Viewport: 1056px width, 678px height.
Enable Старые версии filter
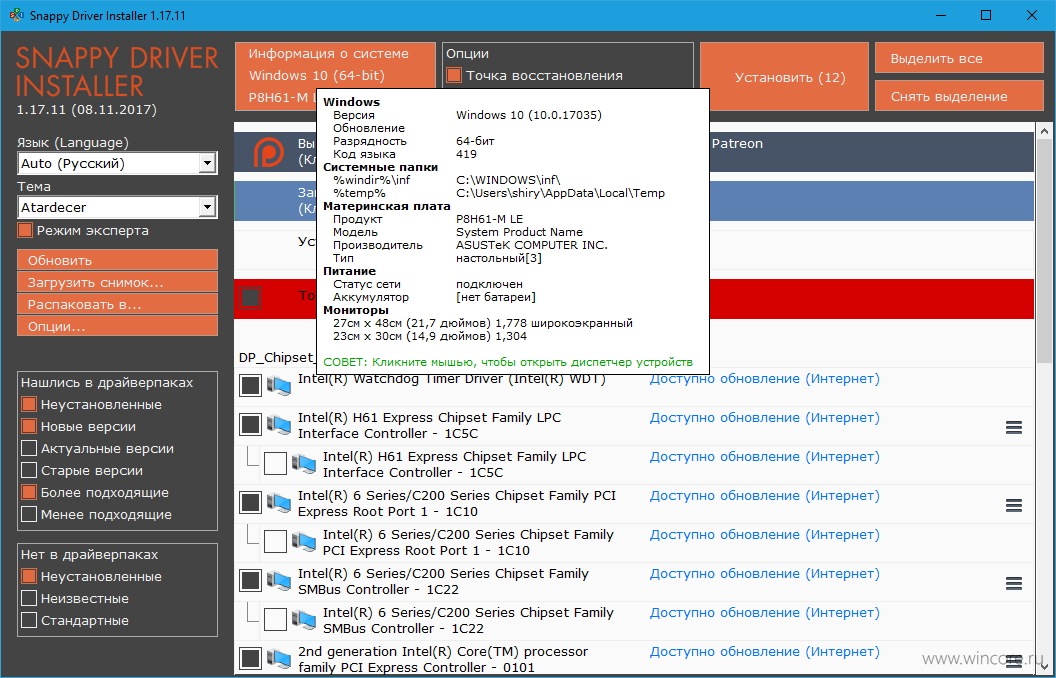point(29,471)
